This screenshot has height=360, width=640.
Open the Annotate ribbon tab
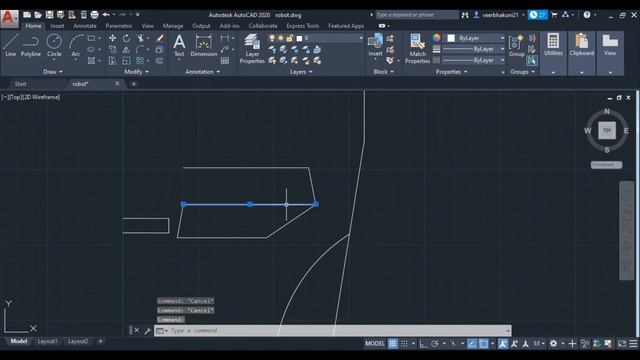85,26
